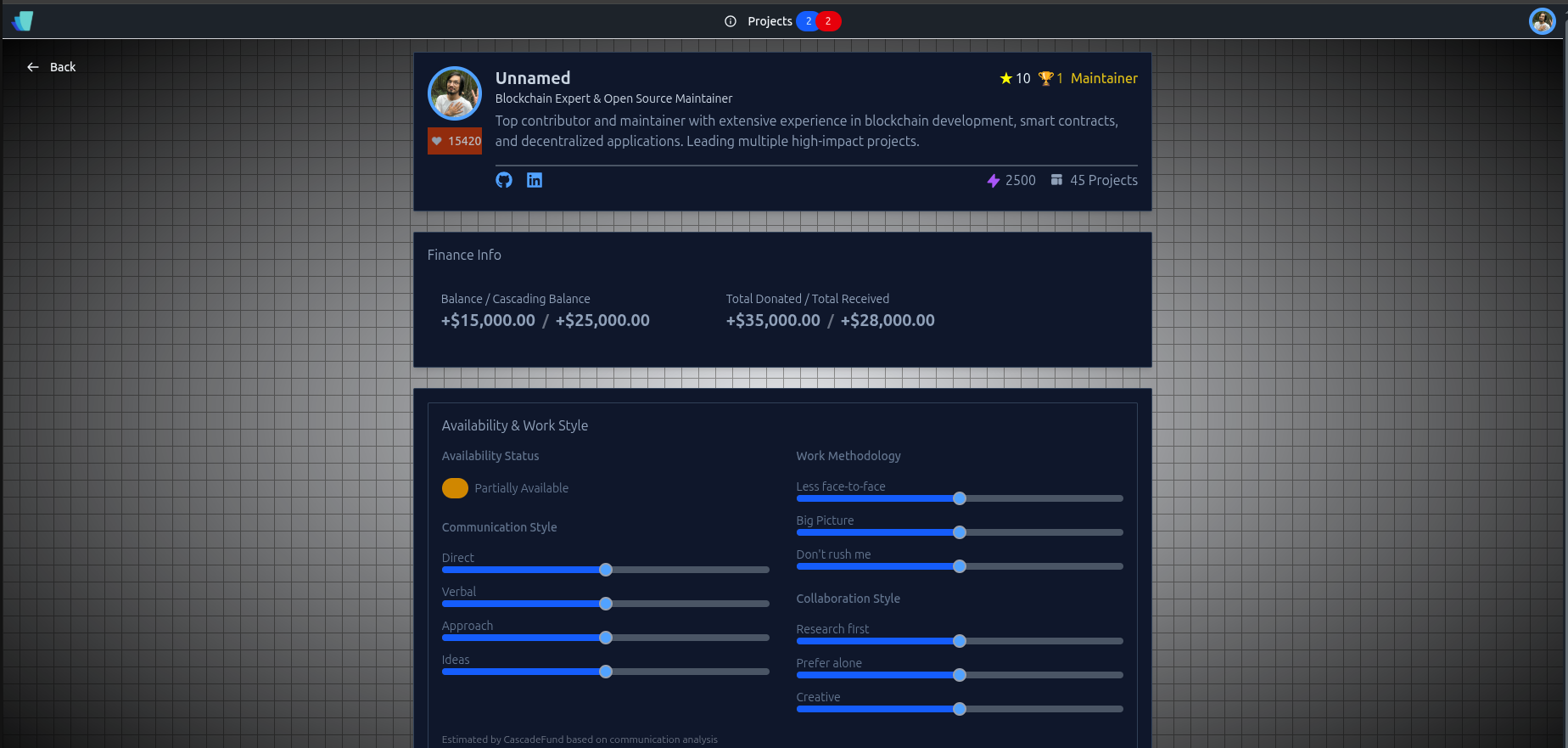Click the lightning bolt energy icon
Image resolution: width=1568 pixels, height=748 pixels.
pyautogui.click(x=994, y=181)
